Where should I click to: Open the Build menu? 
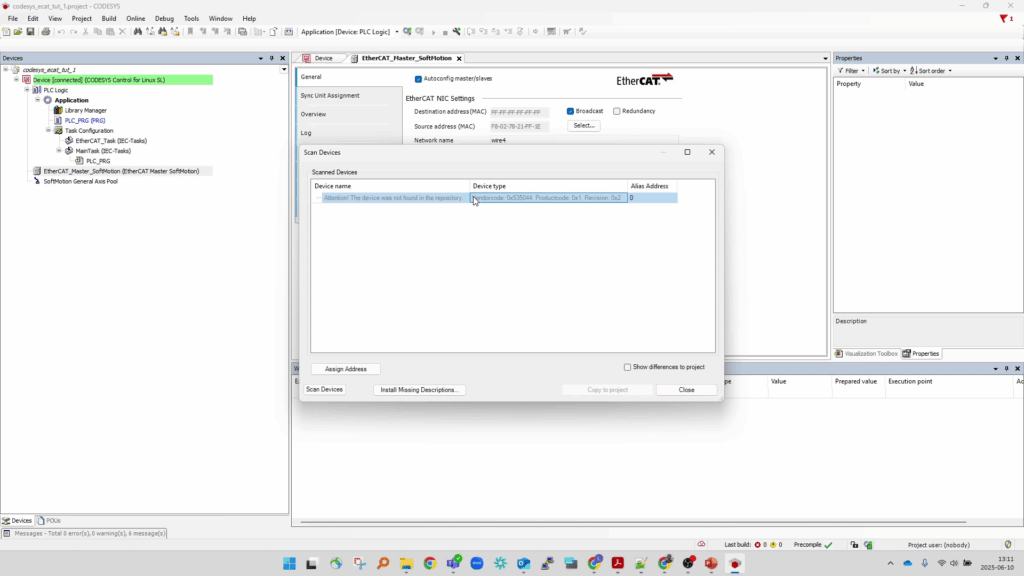[x=108, y=18]
